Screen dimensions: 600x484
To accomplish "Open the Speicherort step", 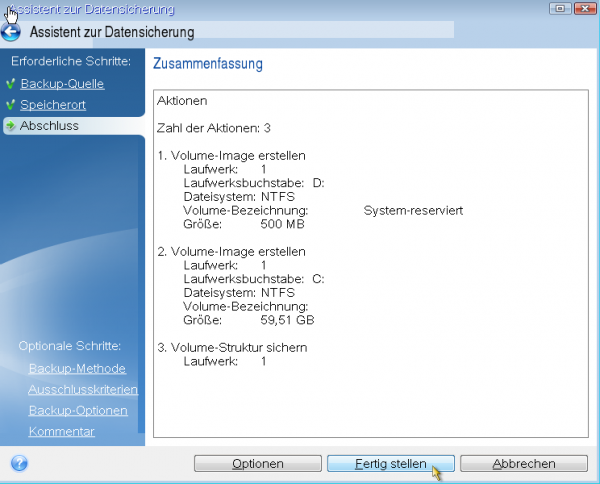I will (x=53, y=104).
